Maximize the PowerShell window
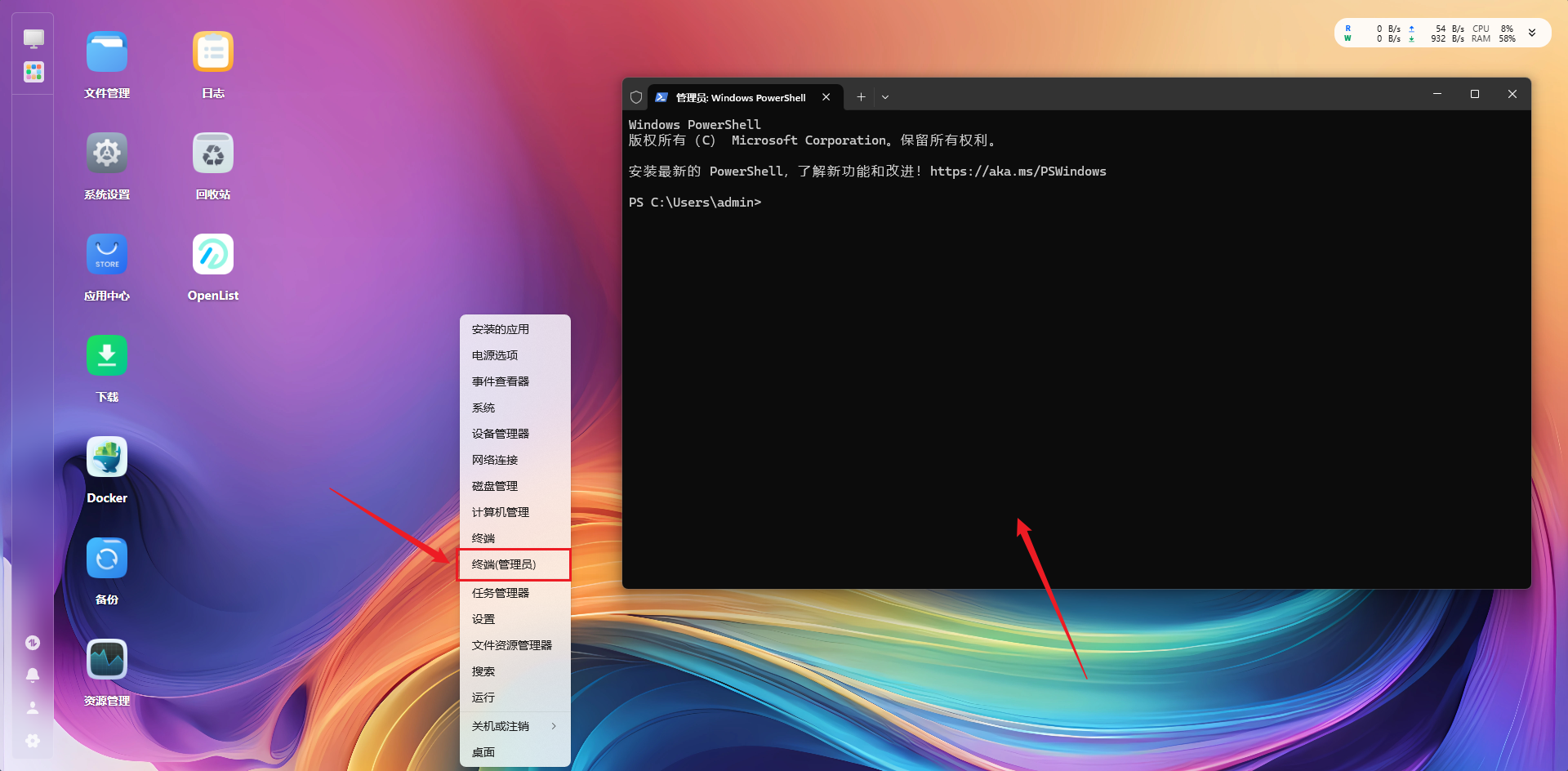Viewport: 1568px width, 771px height. click(x=1475, y=94)
